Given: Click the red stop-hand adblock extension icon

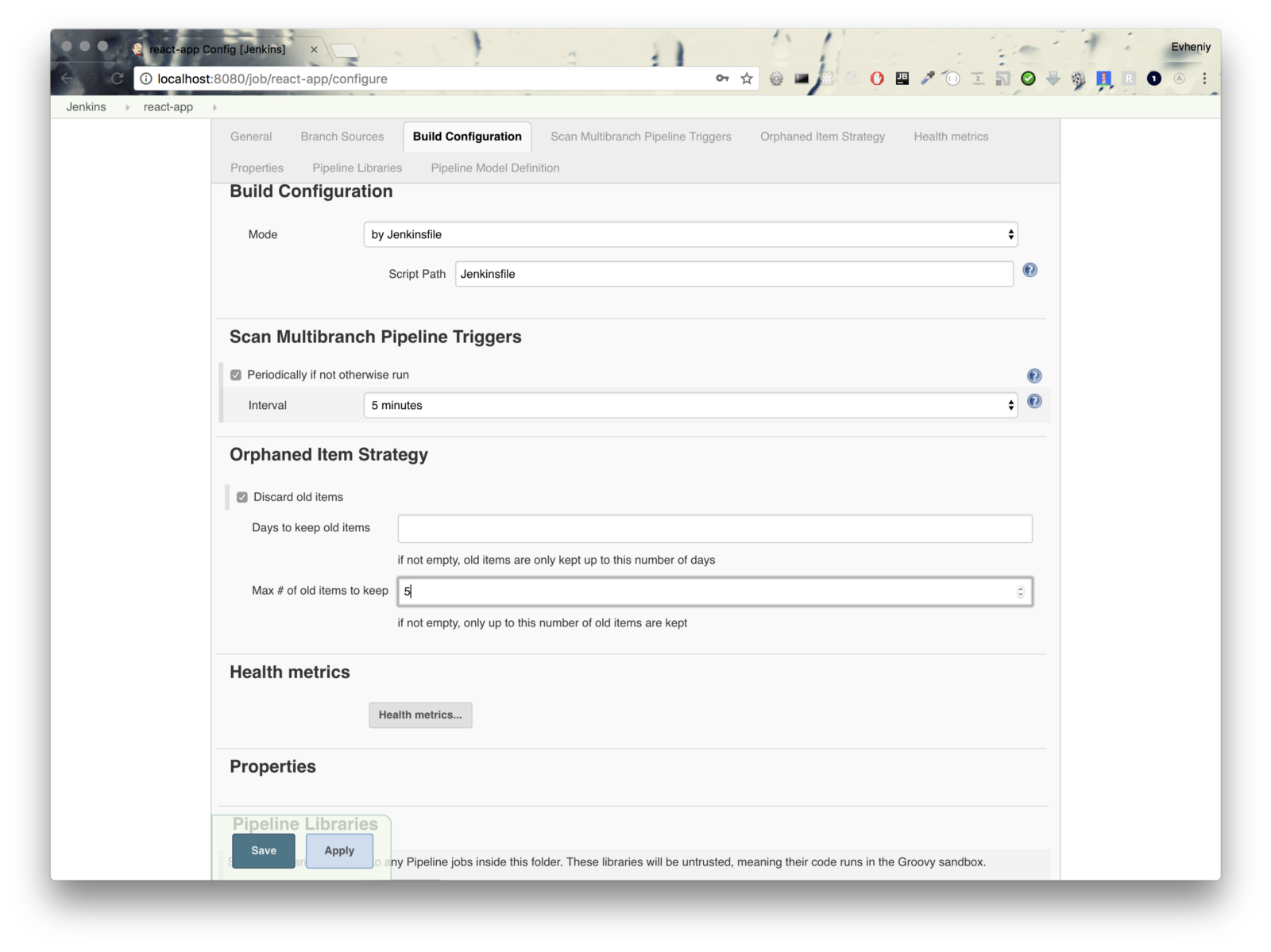Looking at the screenshot, I should [x=877, y=79].
